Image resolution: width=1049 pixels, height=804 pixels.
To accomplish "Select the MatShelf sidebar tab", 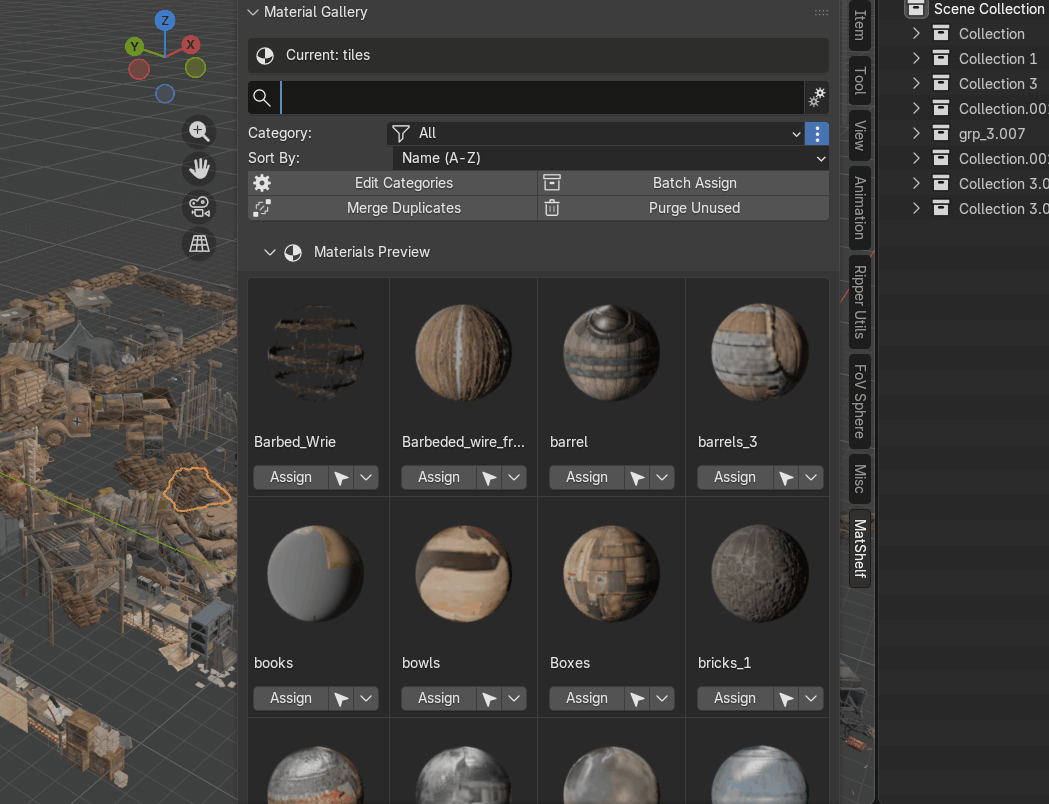I will 860,548.
